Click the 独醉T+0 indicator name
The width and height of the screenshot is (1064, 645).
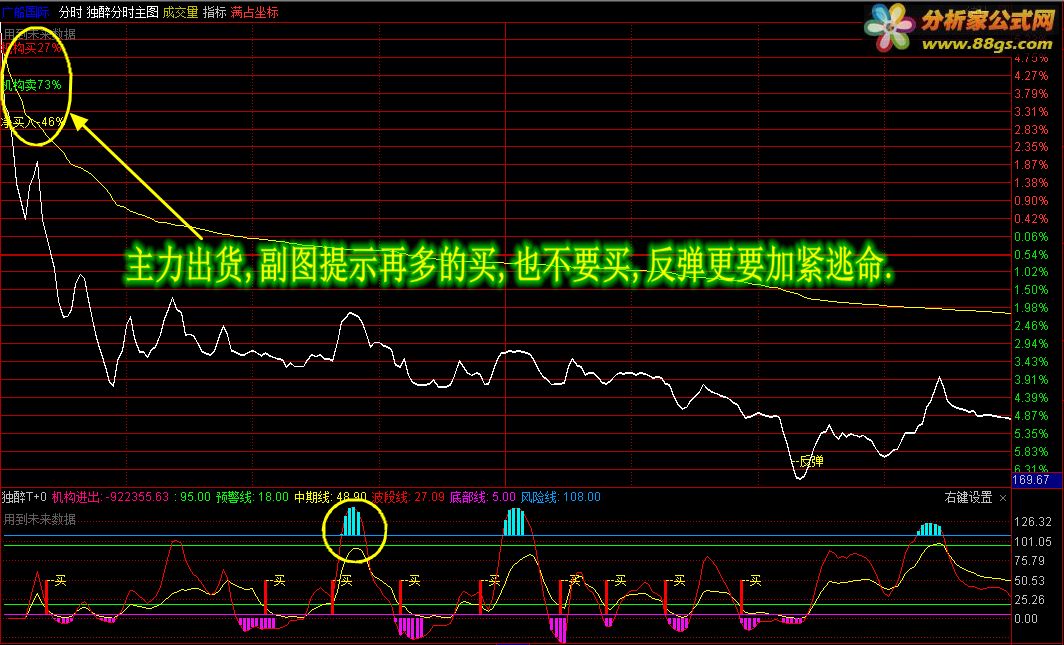pos(24,497)
